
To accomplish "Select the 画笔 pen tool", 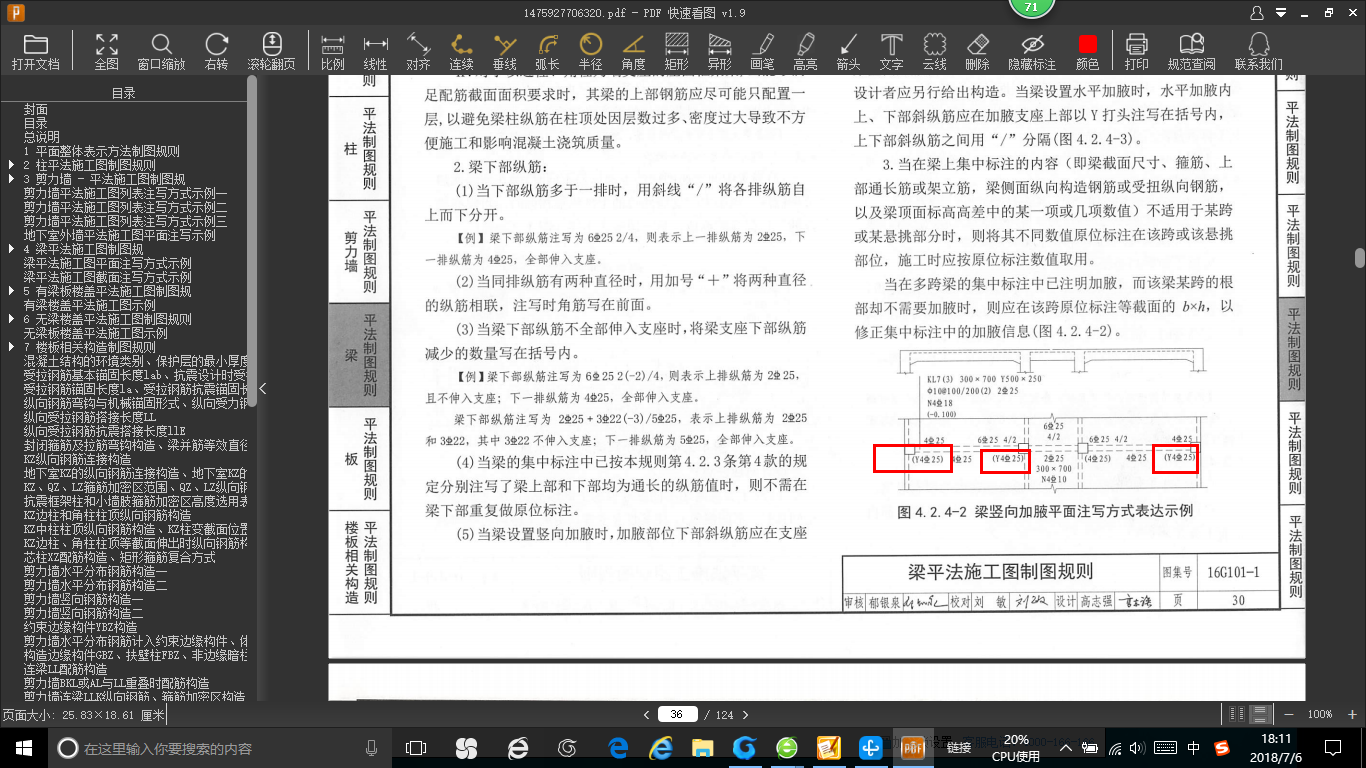I will click(763, 51).
